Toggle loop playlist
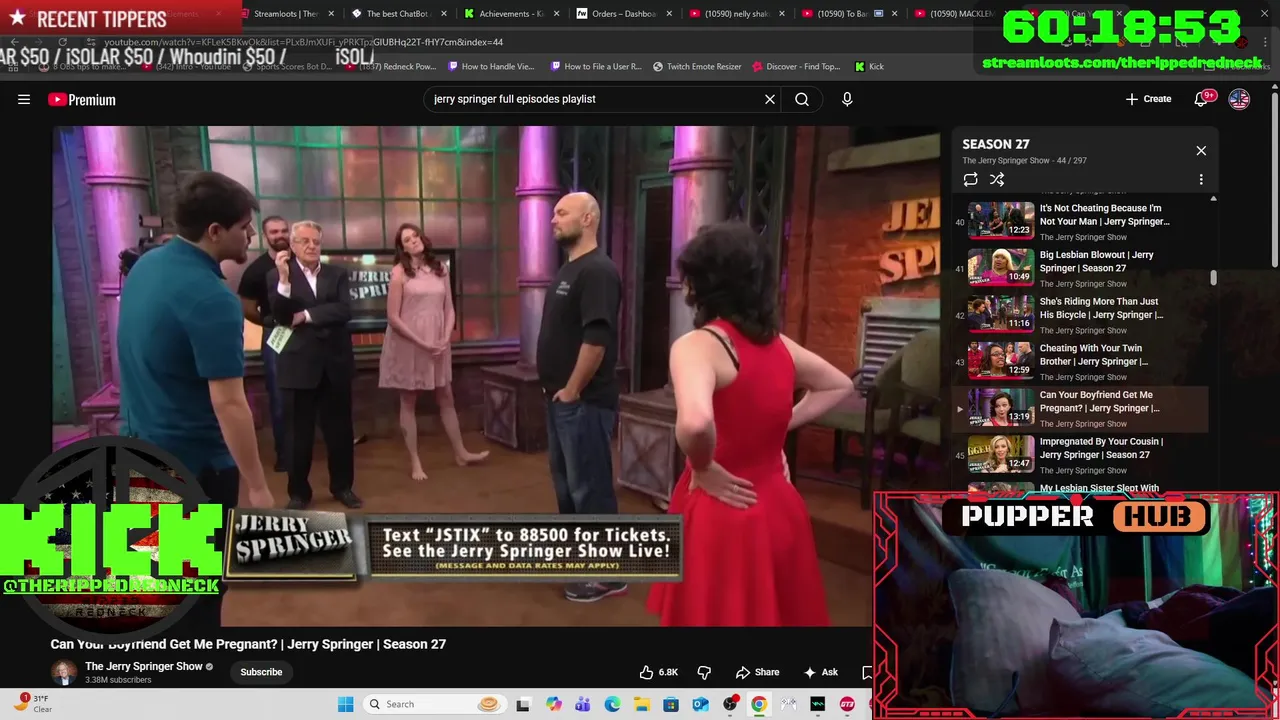The image size is (1280, 720). pos(970,179)
